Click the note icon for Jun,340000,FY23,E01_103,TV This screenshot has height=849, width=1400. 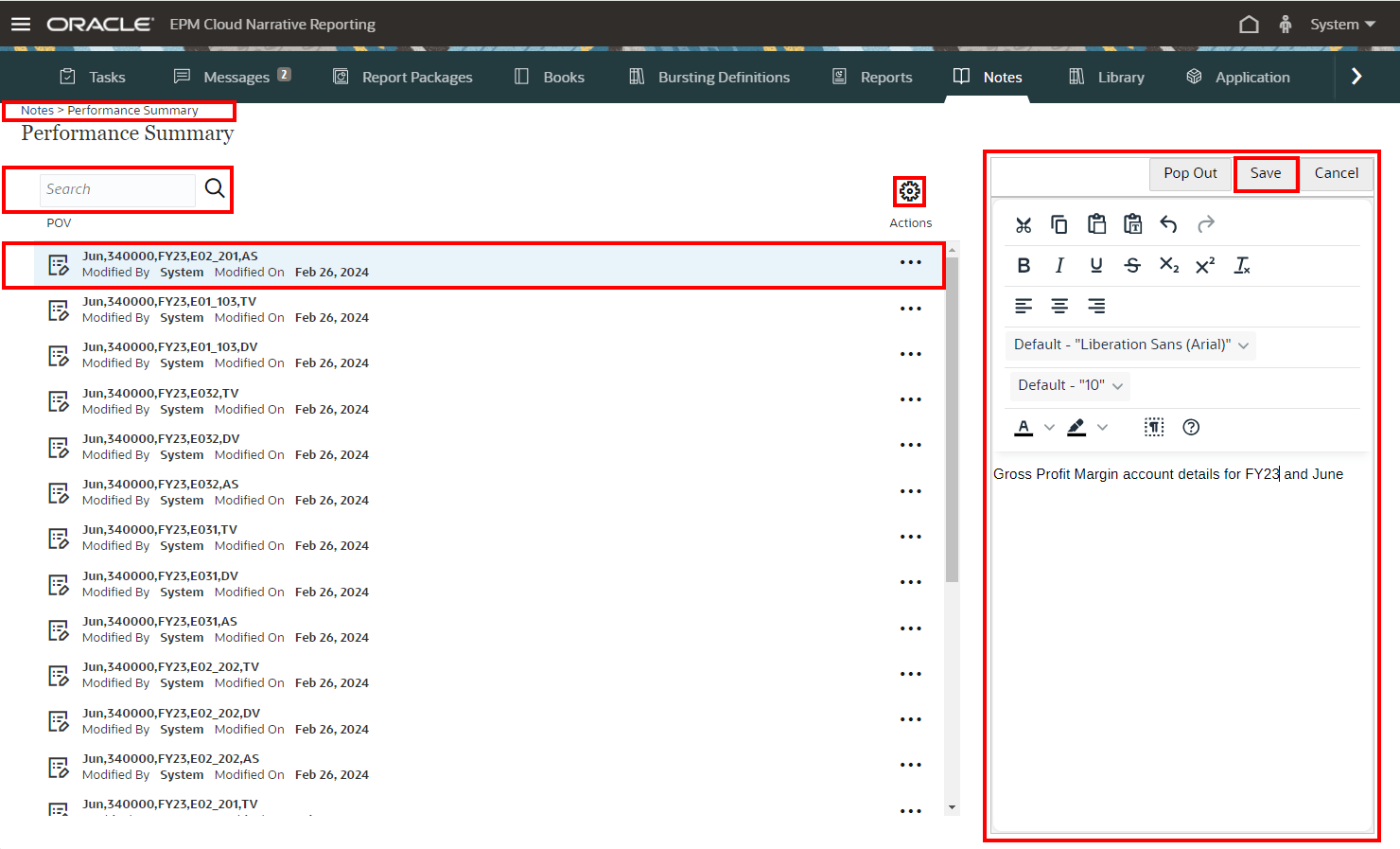[59, 310]
